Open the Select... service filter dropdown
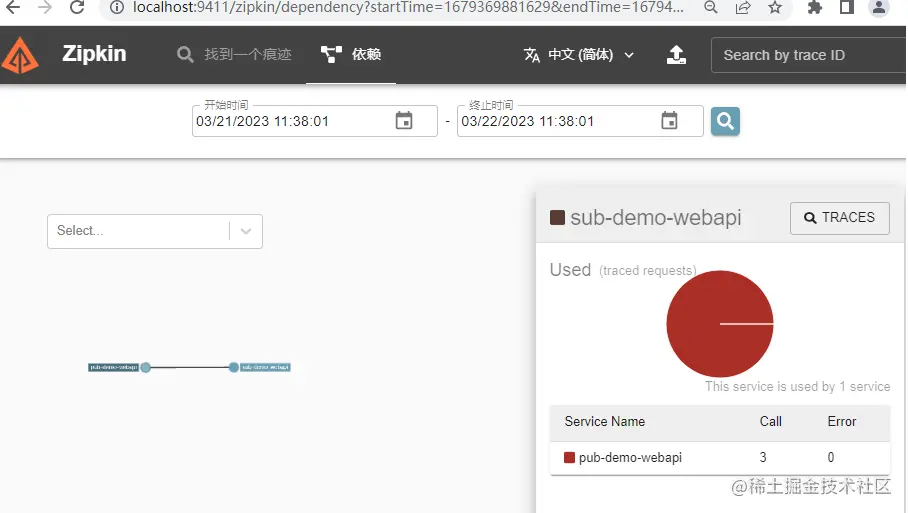Image resolution: width=908 pixels, height=513 pixels. tap(155, 231)
